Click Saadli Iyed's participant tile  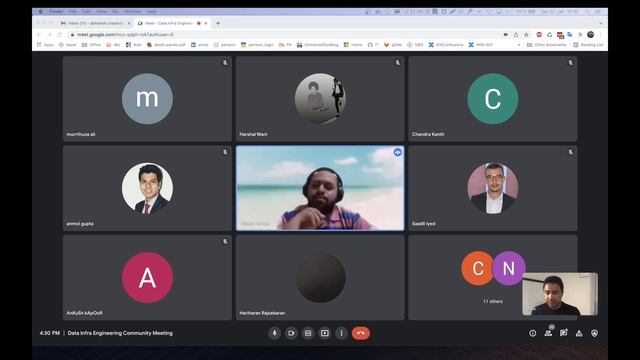click(493, 188)
